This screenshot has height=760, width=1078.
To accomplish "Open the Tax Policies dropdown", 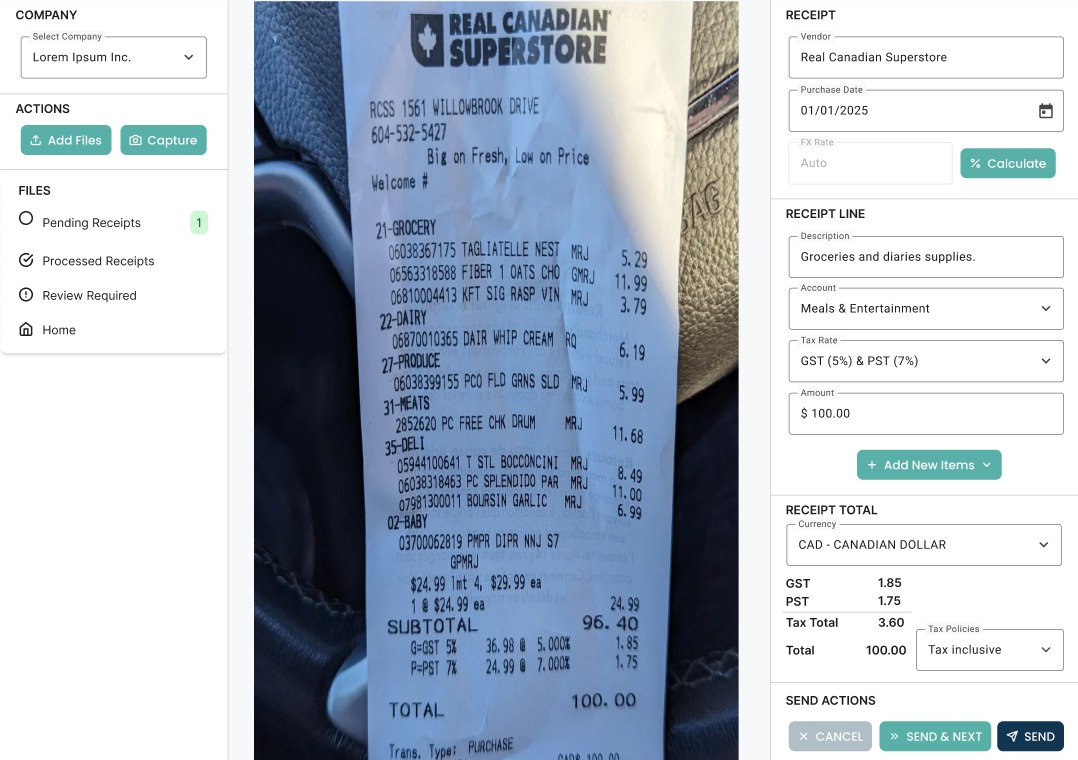I will pos(989,650).
